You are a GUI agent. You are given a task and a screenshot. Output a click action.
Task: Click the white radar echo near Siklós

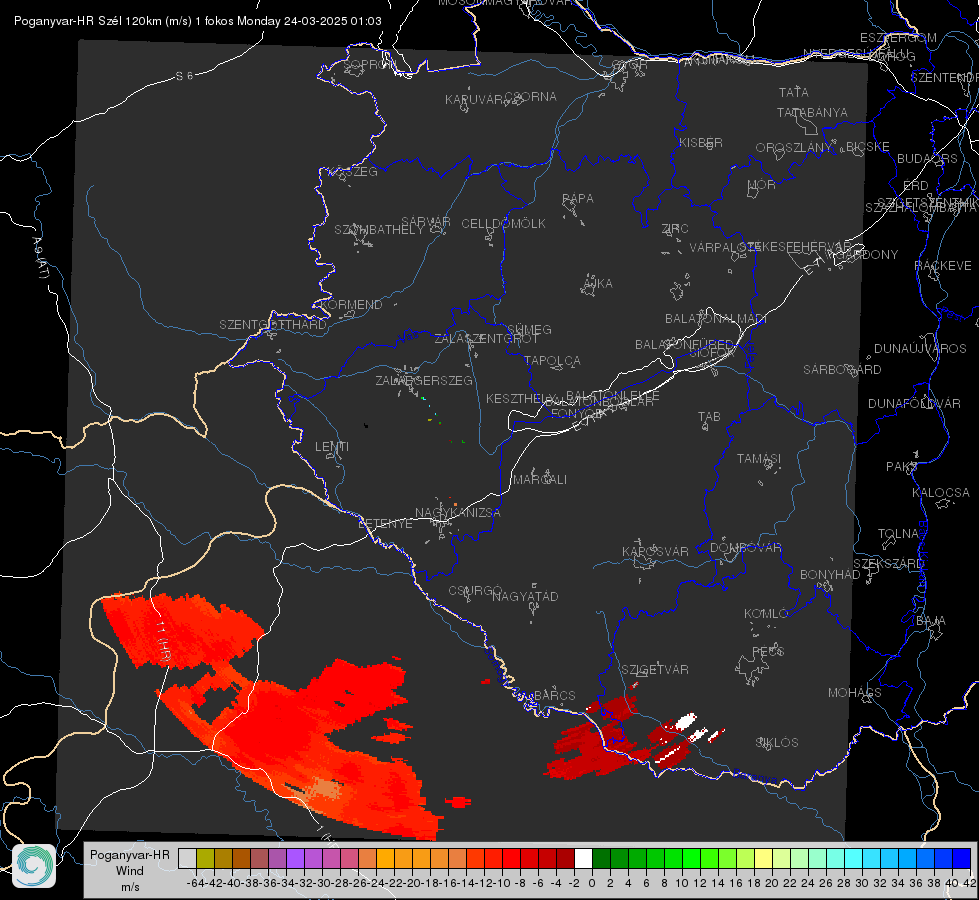coord(686,721)
